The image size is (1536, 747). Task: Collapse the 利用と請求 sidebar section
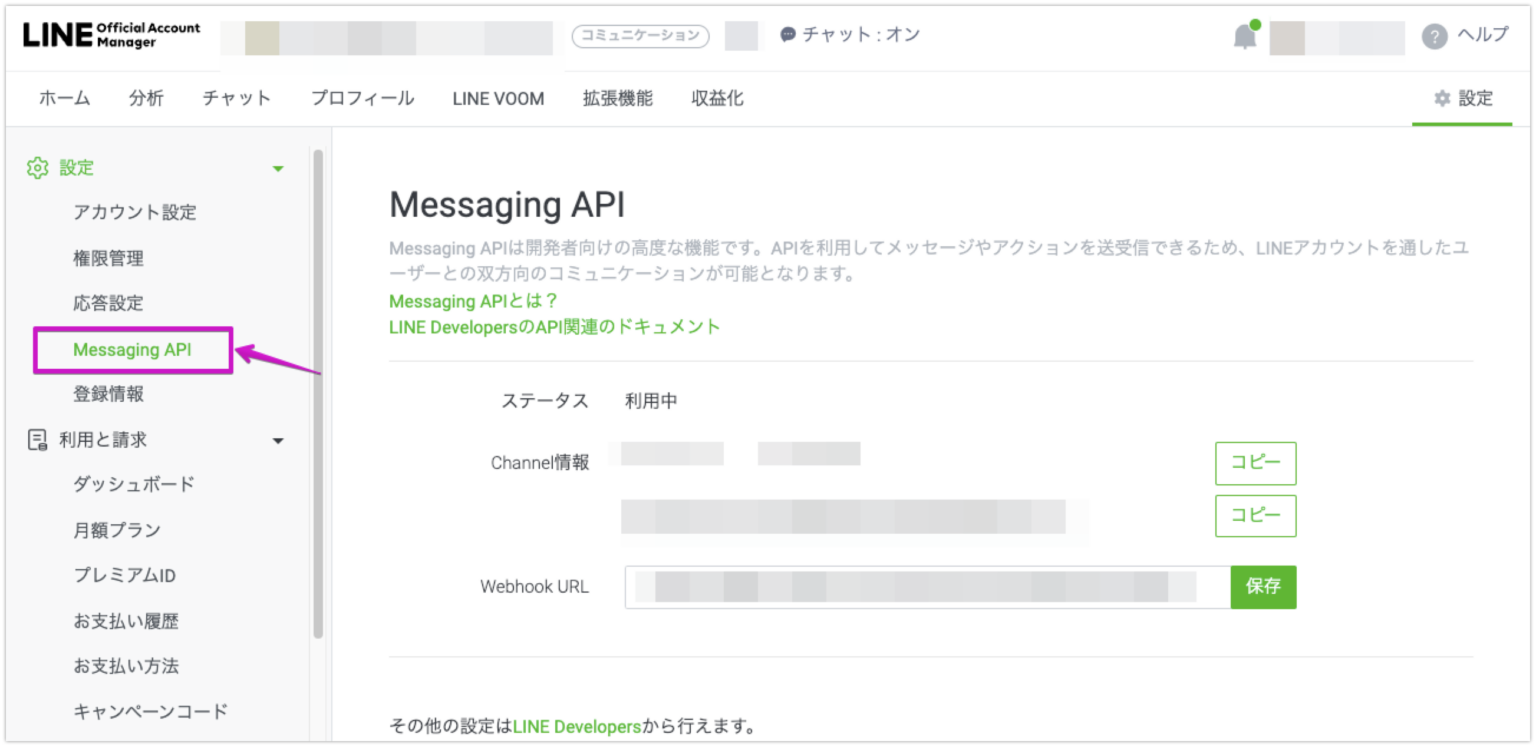278,439
